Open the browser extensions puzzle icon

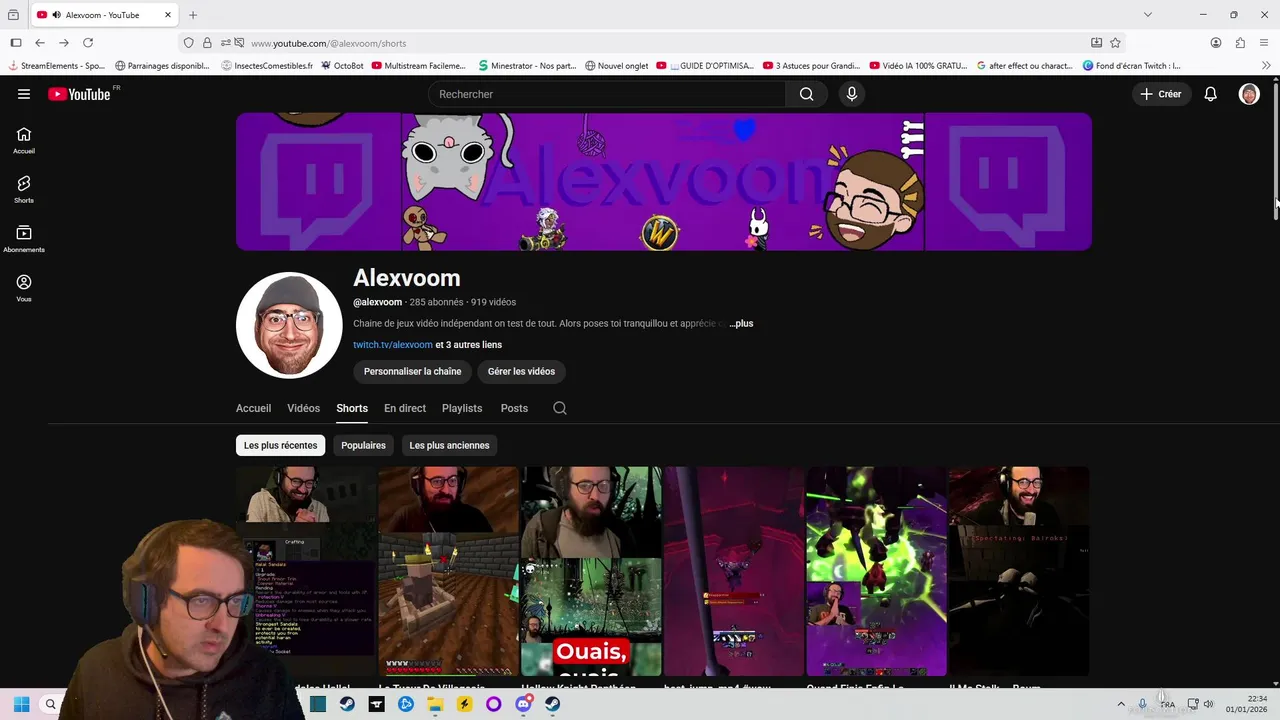tap(1240, 43)
